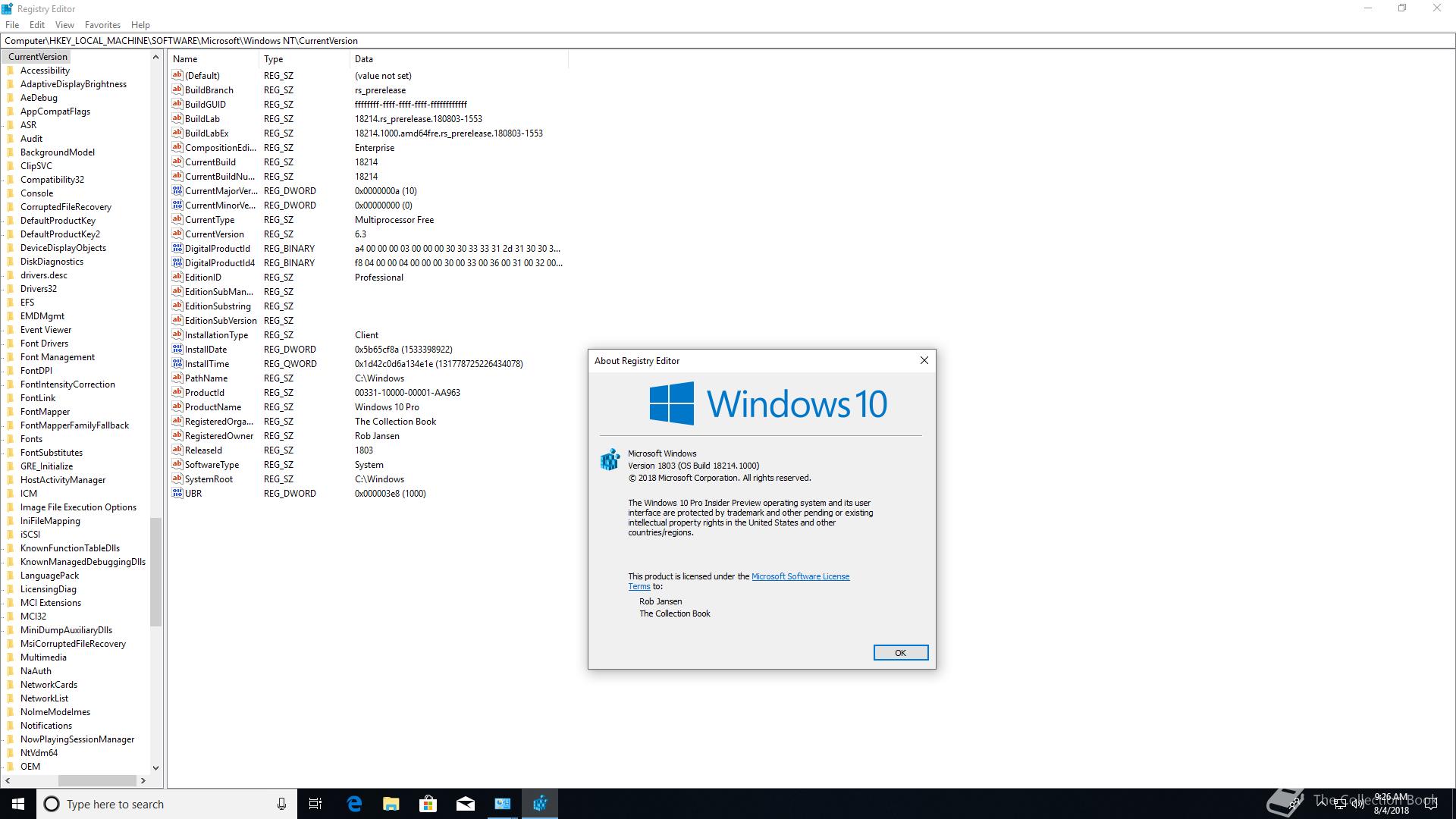
Task: Click the taskbar search box
Action: click(x=166, y=804)
